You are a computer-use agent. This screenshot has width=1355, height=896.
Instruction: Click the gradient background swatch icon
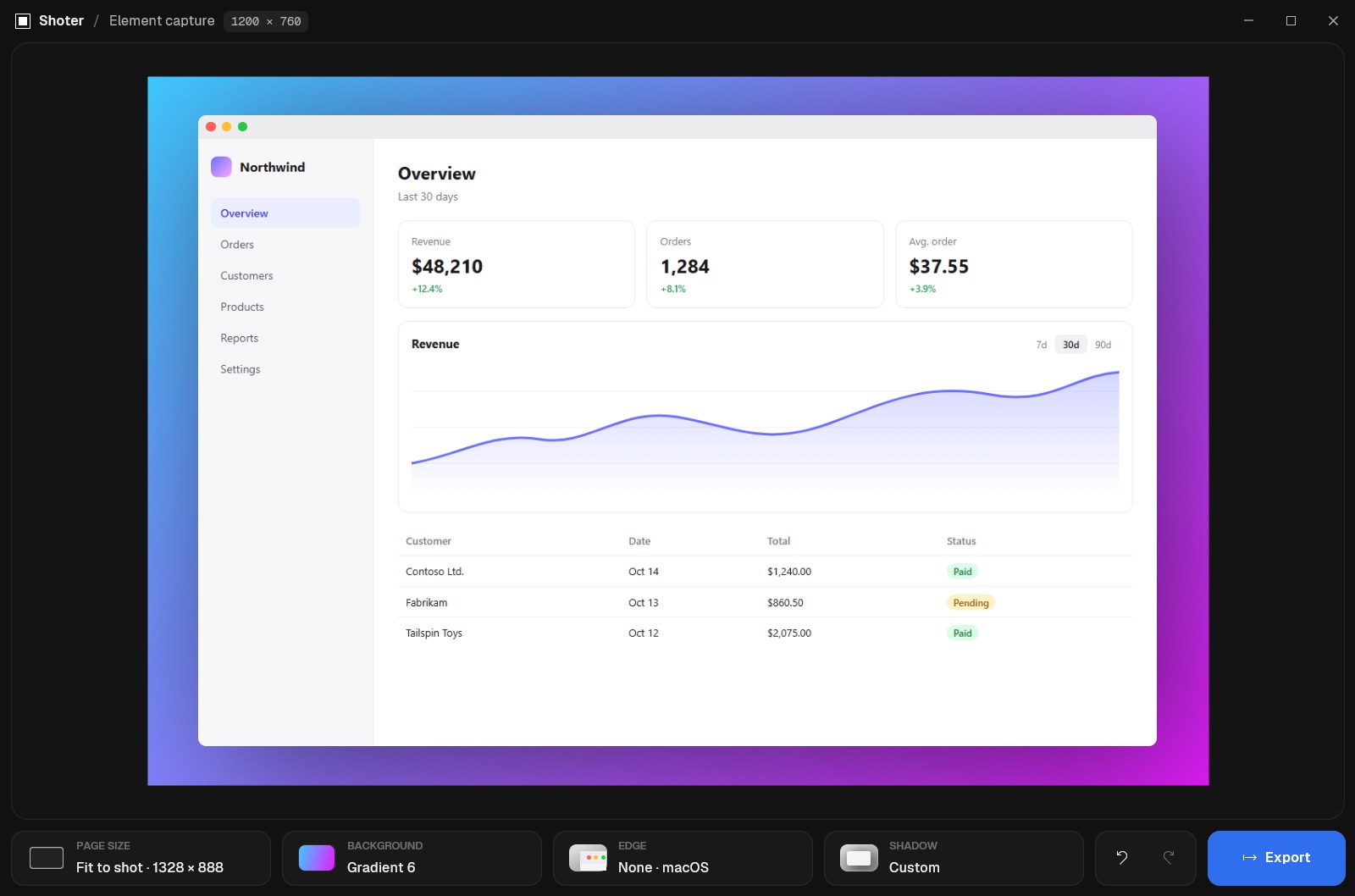(x=317, y=858)
